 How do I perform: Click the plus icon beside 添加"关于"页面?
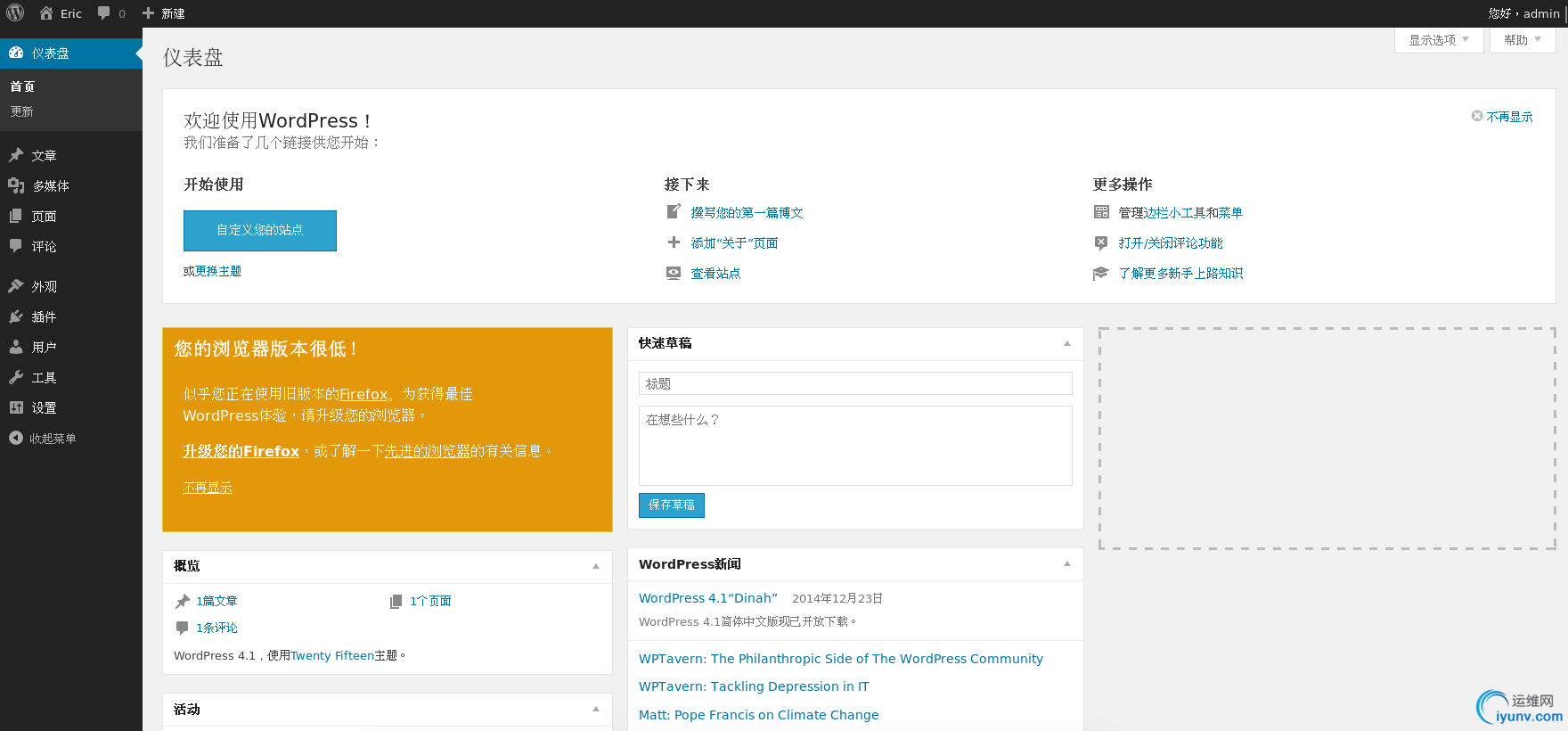point(674,242)
